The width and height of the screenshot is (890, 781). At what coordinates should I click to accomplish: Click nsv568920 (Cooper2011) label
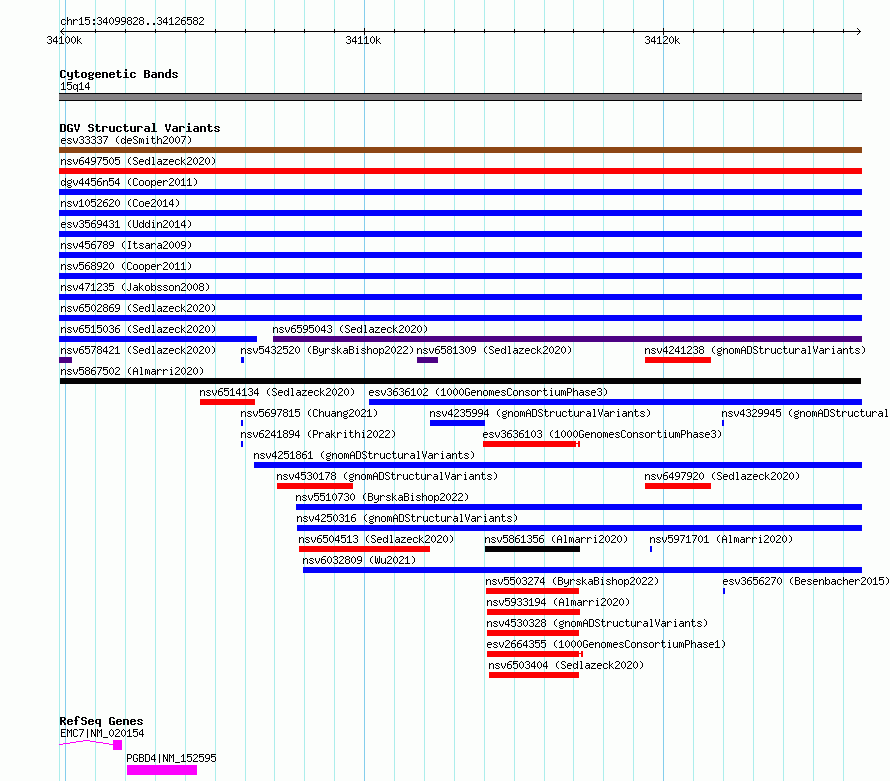126,266
